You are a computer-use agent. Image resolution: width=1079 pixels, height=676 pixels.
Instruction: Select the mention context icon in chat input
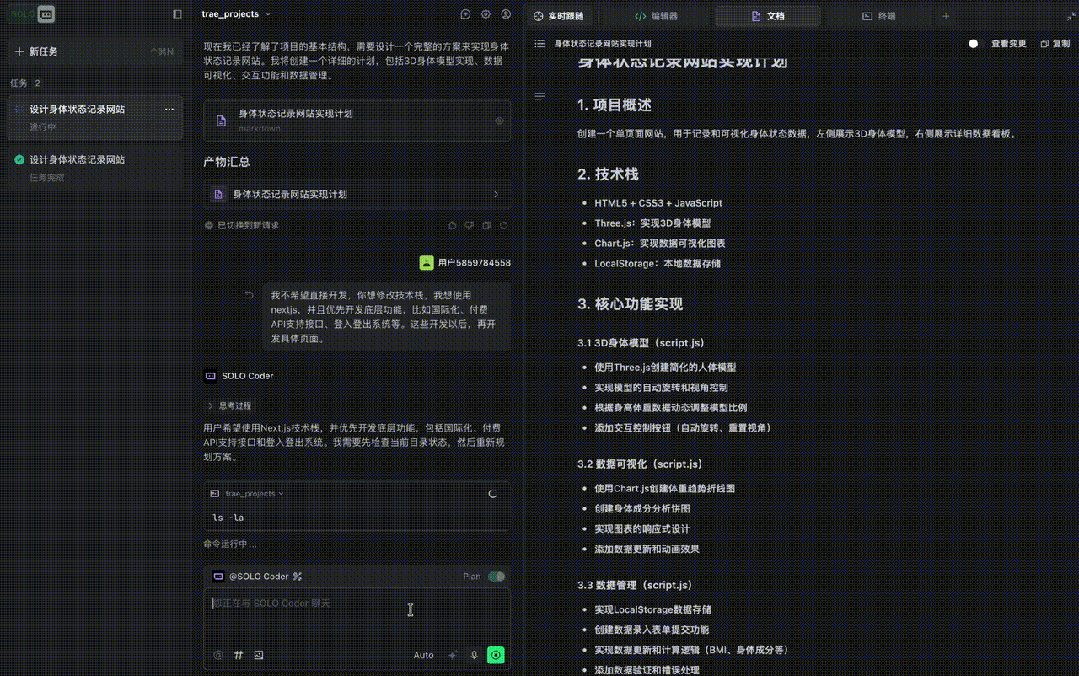click(x=218, y=655)
